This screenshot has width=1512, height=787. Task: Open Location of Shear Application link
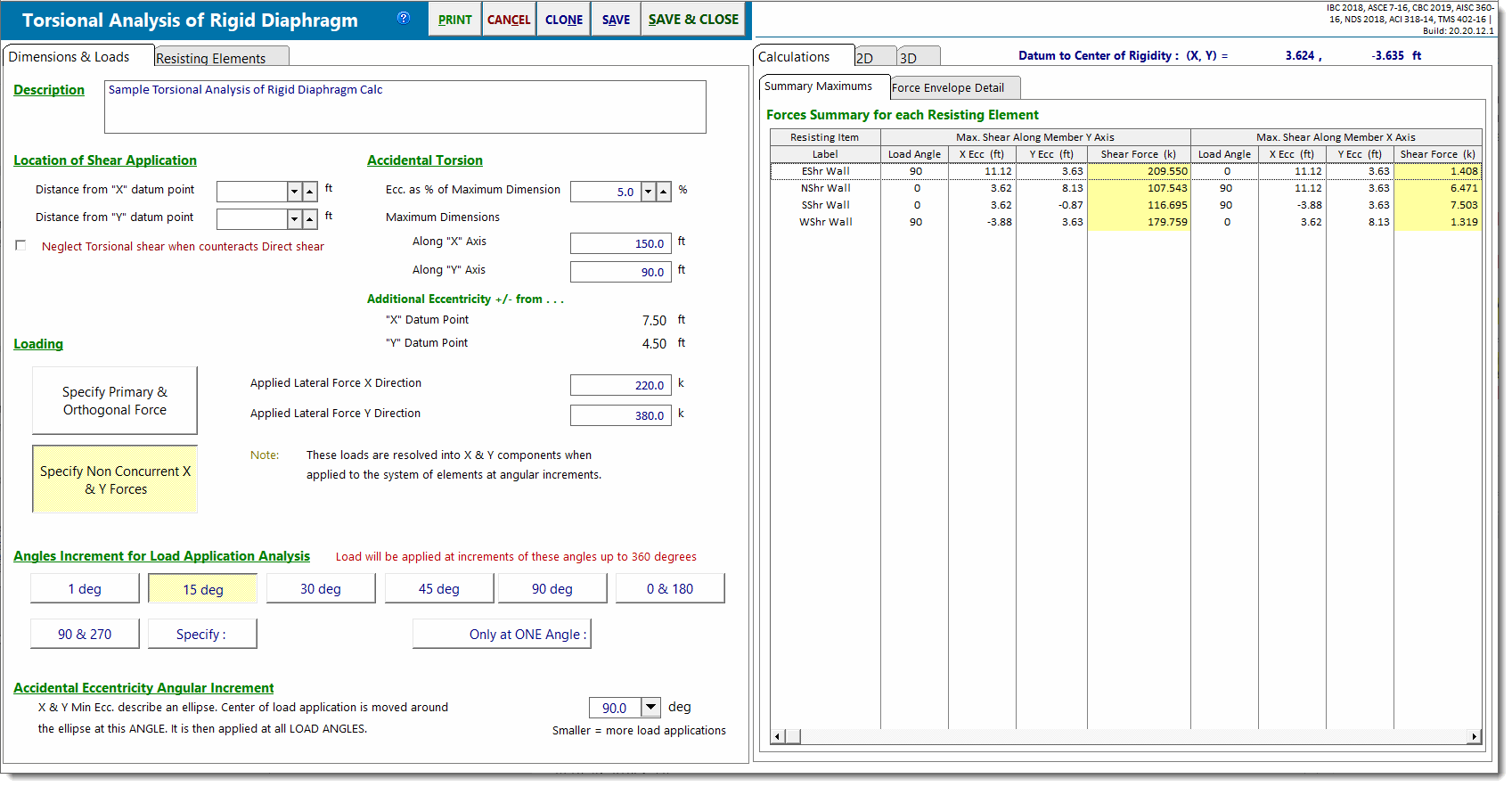[x=105, y=160]
